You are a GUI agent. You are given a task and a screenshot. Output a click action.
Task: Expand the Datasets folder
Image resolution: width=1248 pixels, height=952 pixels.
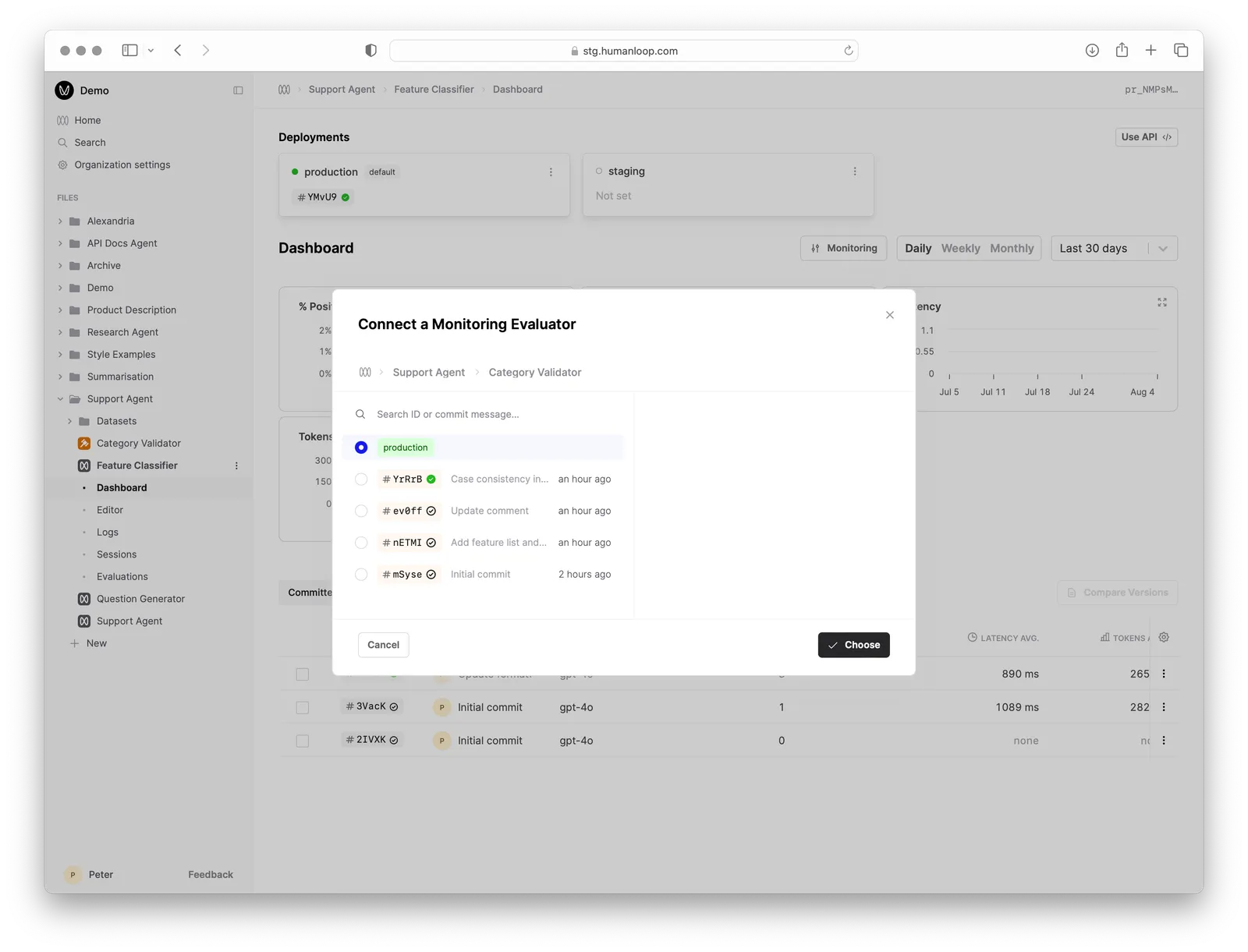tap(69, 421)
